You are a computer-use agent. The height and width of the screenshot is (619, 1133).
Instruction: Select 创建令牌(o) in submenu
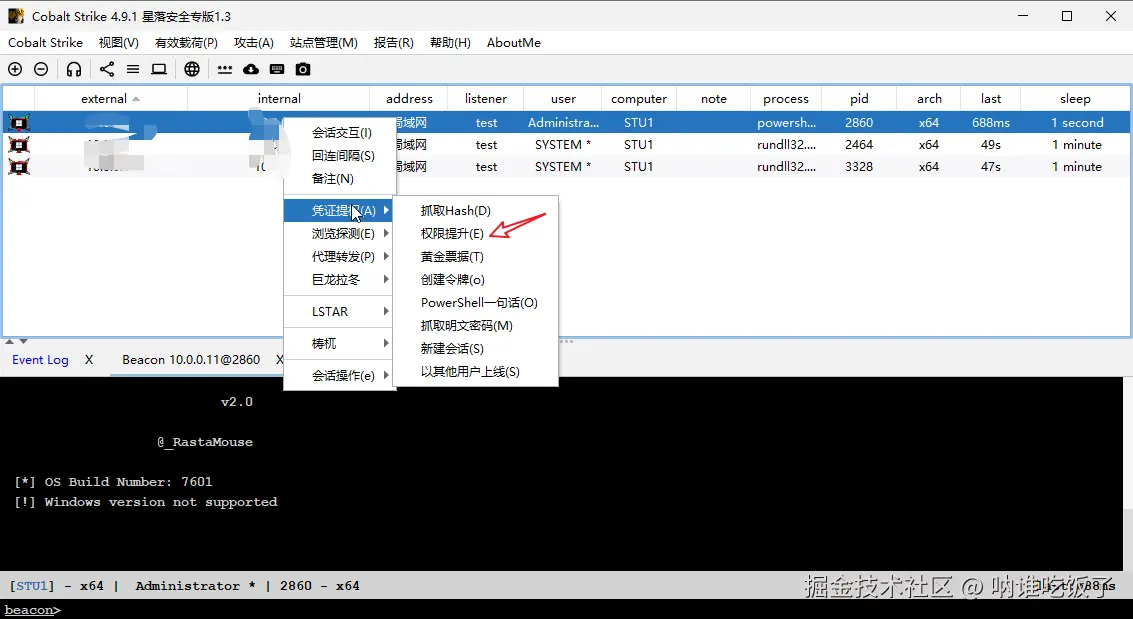pyautogui.click(x=475, y=280)
